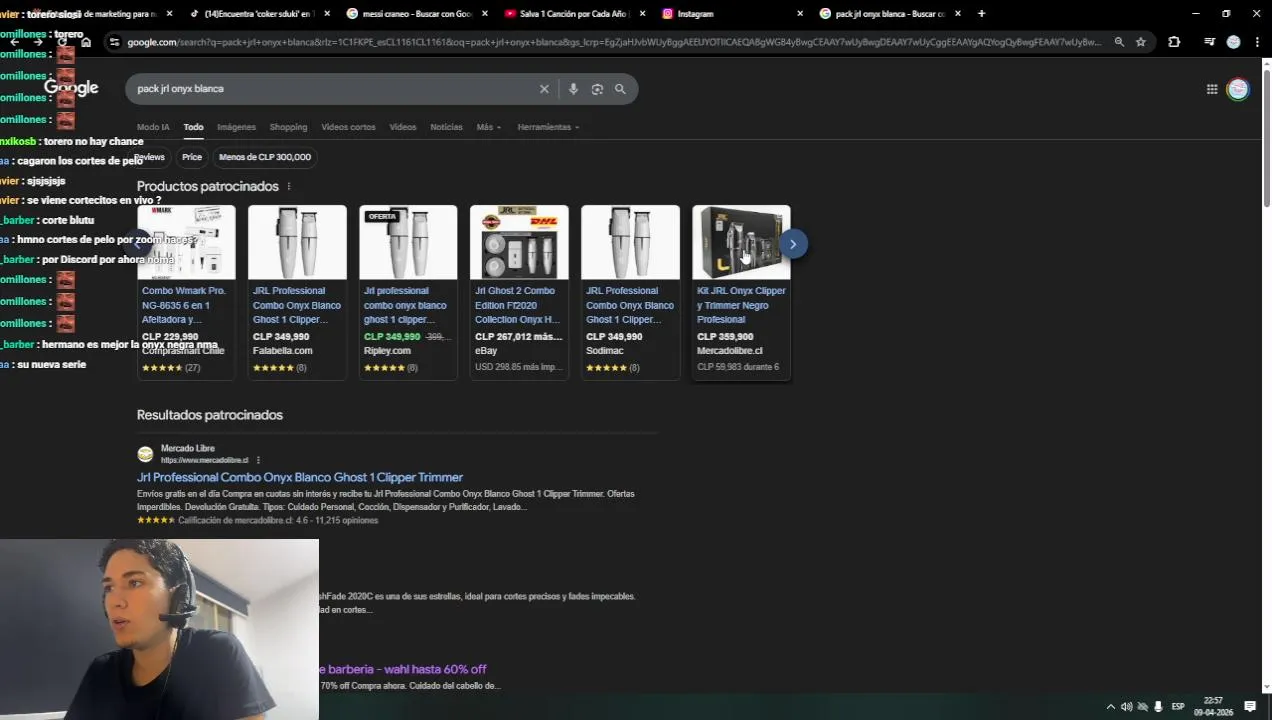This screenshot has height=720, width=1272.
Task: Open Falabella.com JRL Combo Onyx Blanco product
Action: tap(297, 305)
